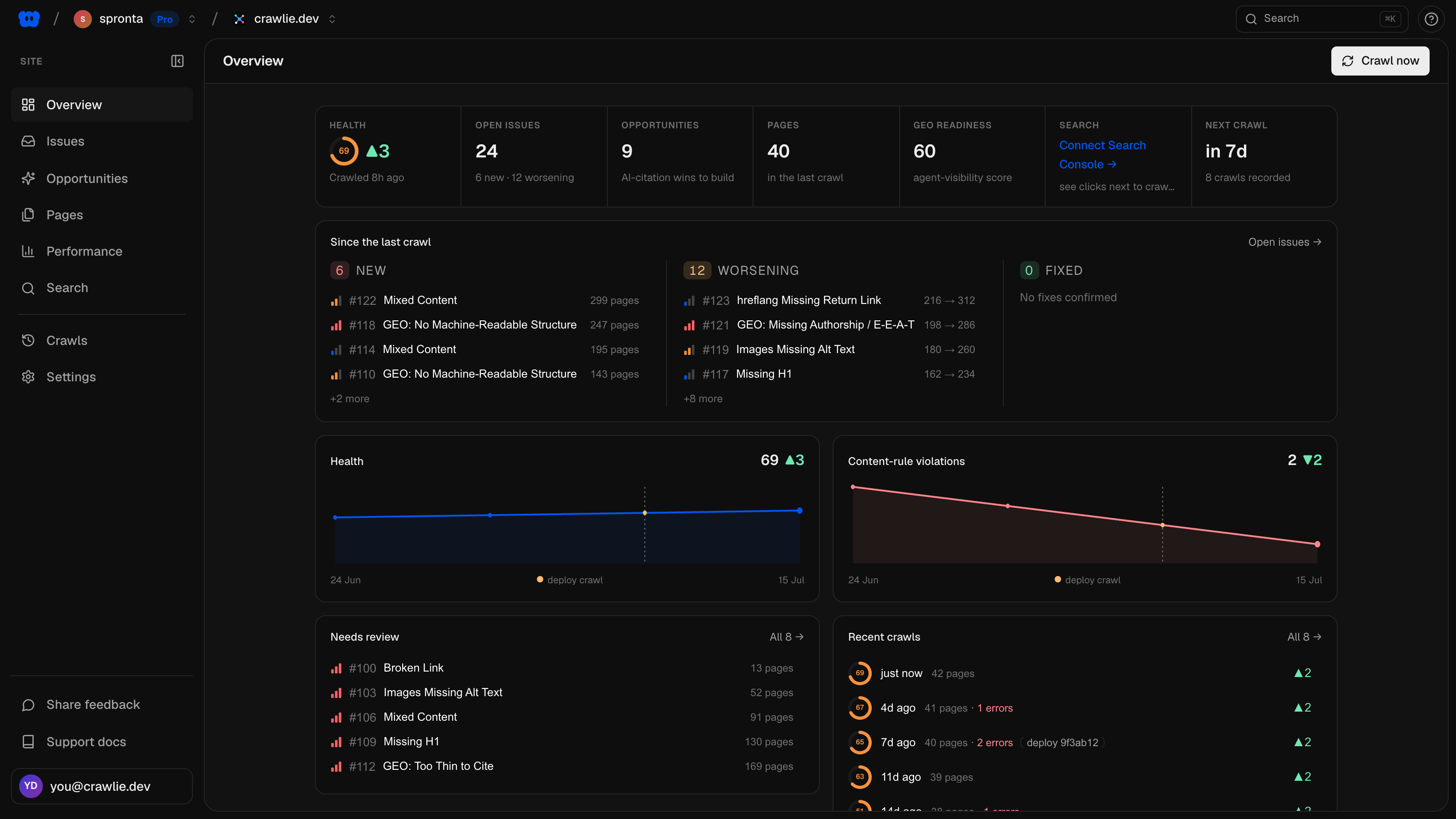1456x819 pixels.
Task: Go to Performance in sidebar
Action: click(x=102, y=252)
